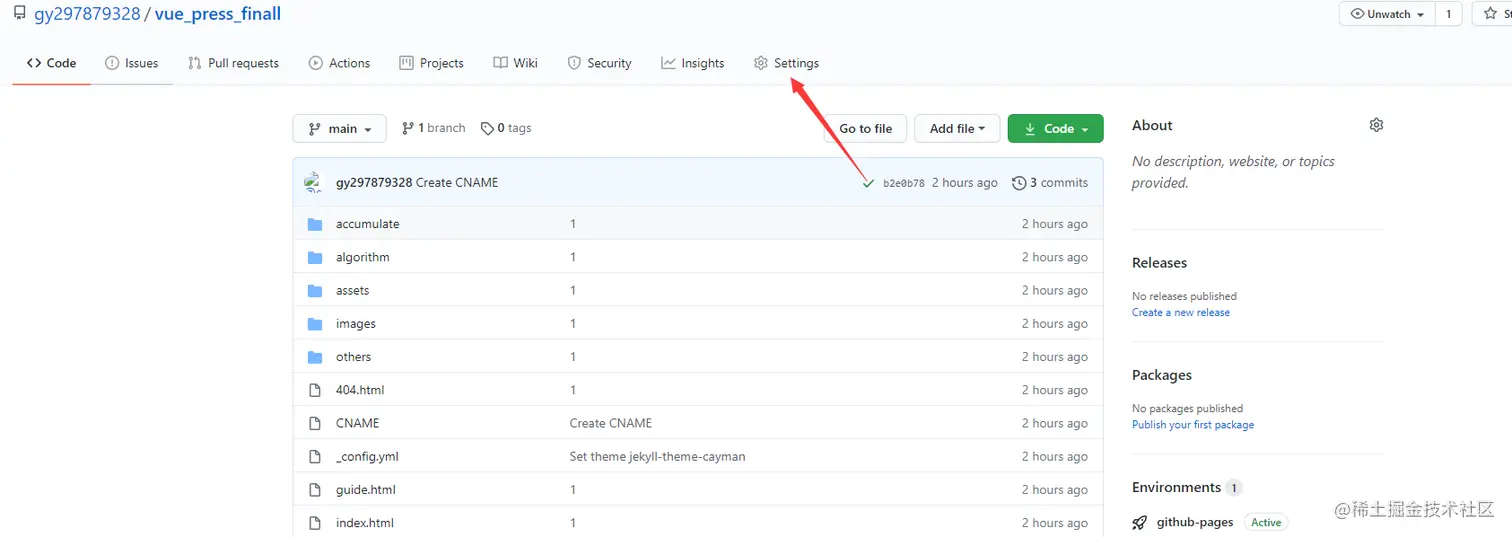The height and width of the screenshot is (537, 1512).
Task: Open the Projects tab
Action: (431, 63)
